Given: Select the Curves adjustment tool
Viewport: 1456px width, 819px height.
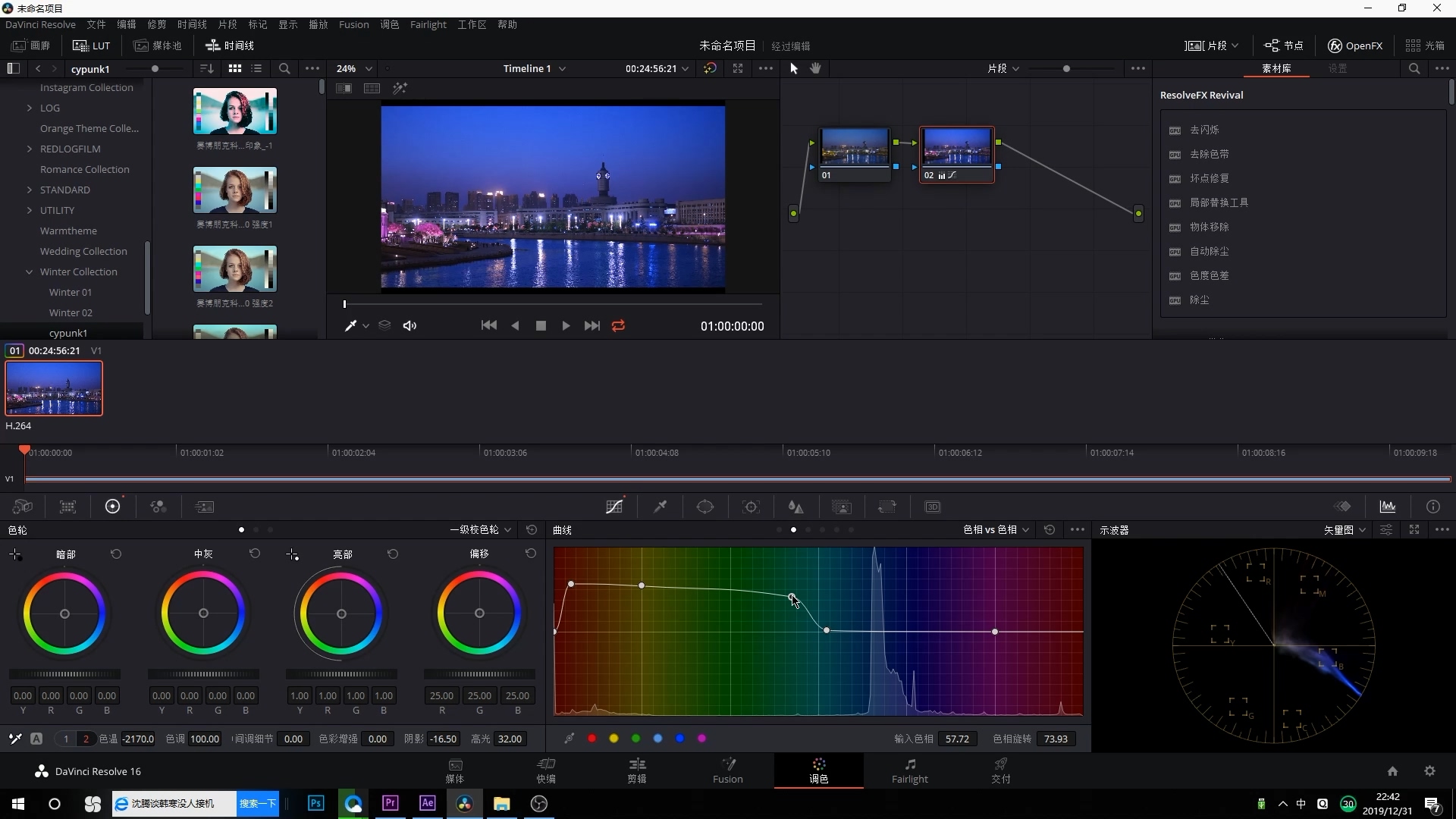Looking at the screenshot, I should click(x=614, y=506).
